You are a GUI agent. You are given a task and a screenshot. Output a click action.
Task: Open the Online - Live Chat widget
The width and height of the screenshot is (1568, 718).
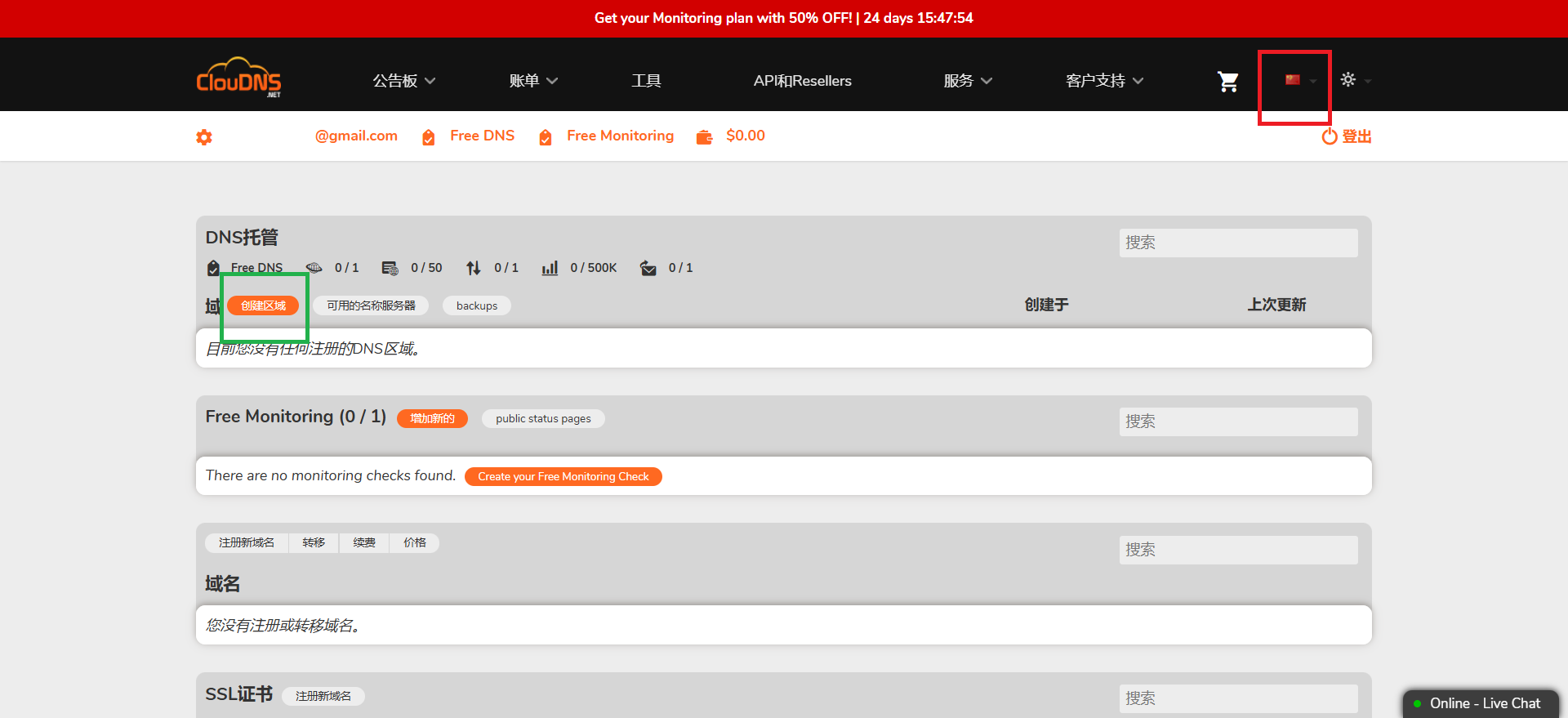1480,703
